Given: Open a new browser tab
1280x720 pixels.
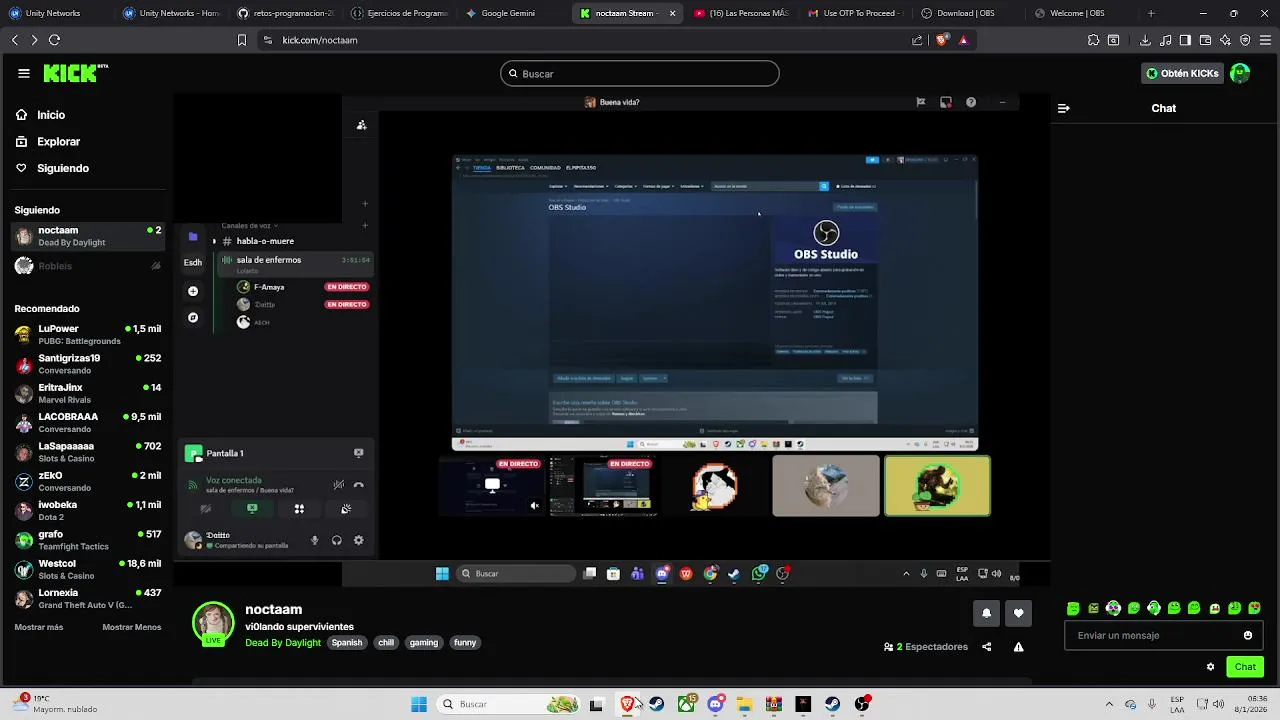Looking at the screenshot, I should click(x=1151, y=13).
